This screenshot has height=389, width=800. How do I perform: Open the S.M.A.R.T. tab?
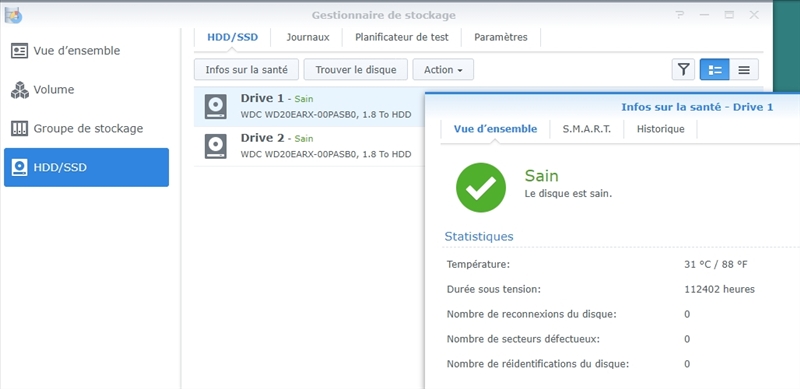coord(587,129)
